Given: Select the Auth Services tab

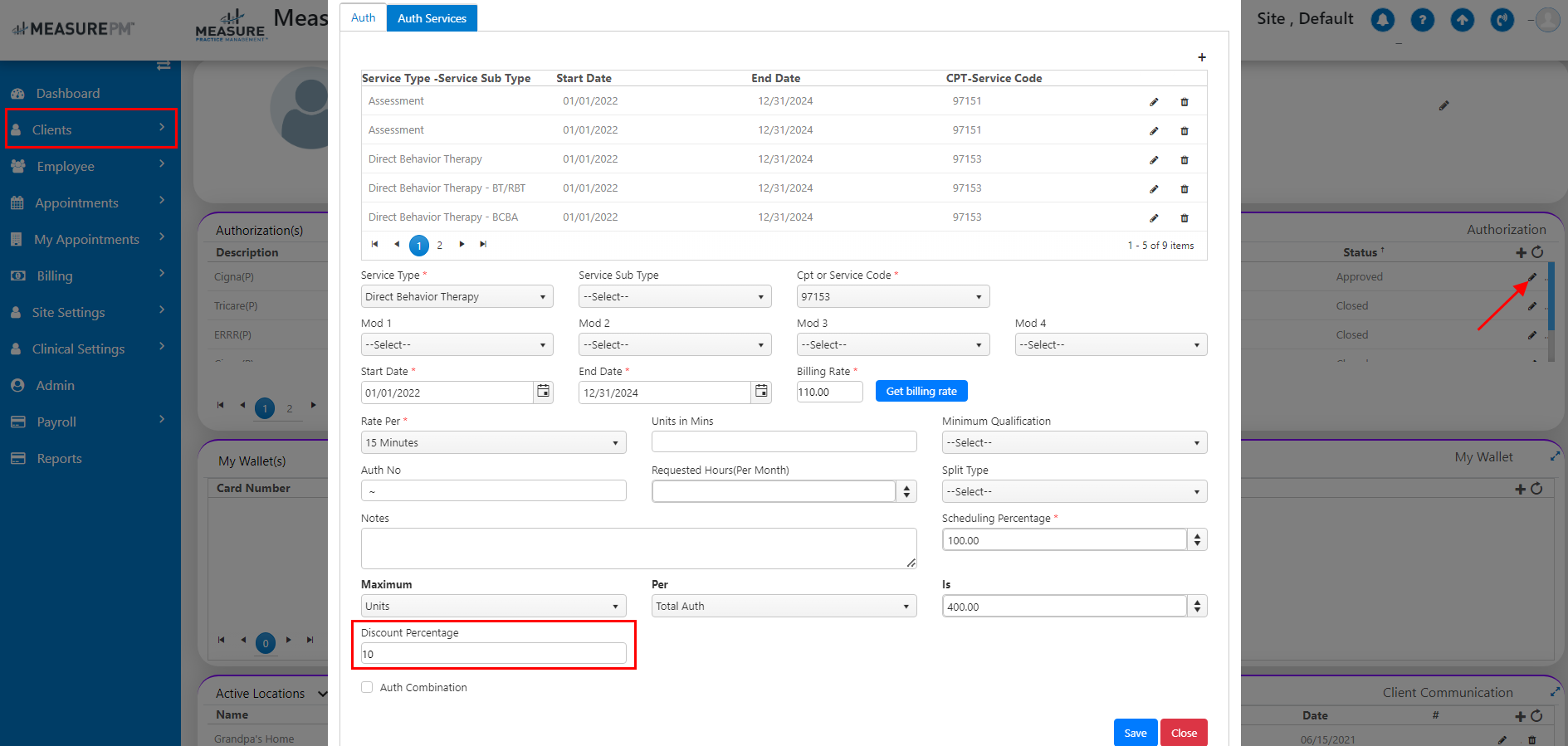Looking at the screenshot, I should pyautogui.click(x=432, y=17).
